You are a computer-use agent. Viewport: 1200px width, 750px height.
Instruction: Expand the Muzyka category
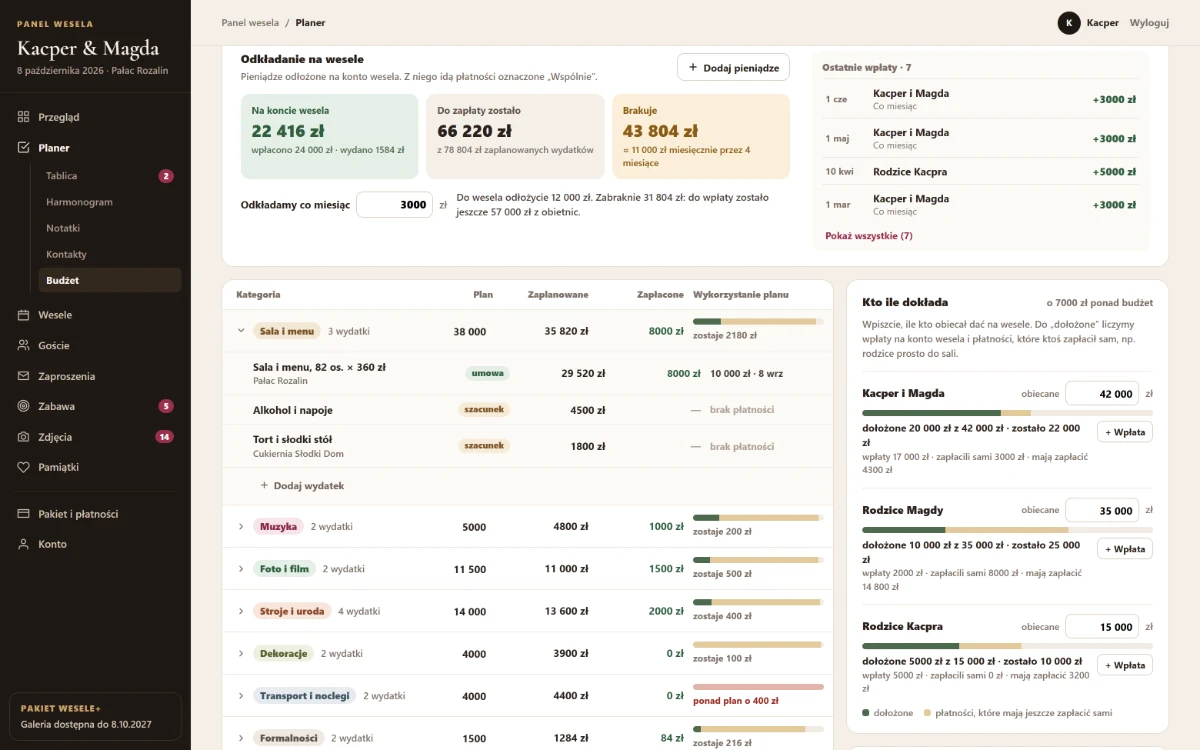point(241,527)
